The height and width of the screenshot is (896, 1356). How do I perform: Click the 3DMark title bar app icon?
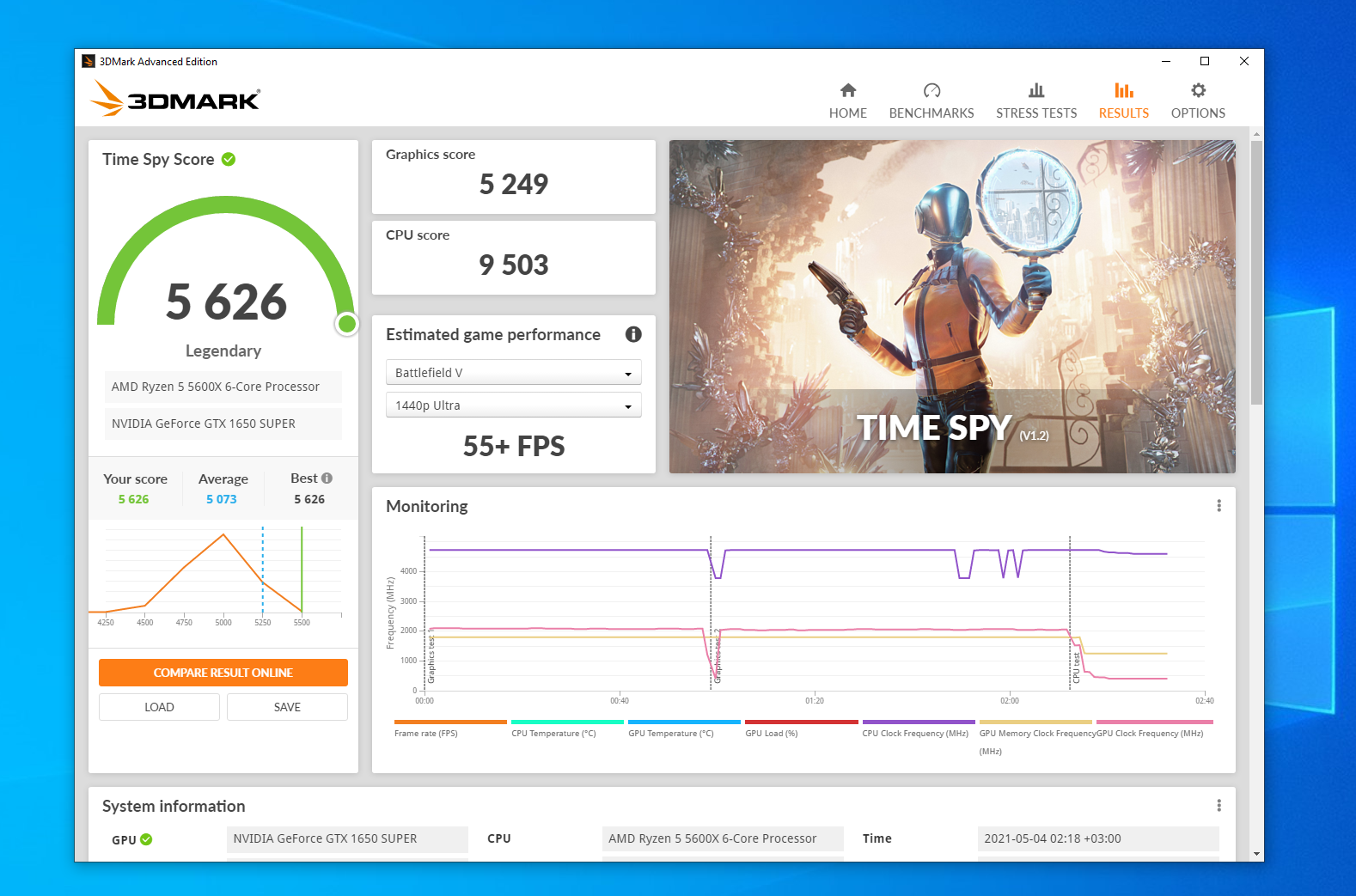(89, 61)
